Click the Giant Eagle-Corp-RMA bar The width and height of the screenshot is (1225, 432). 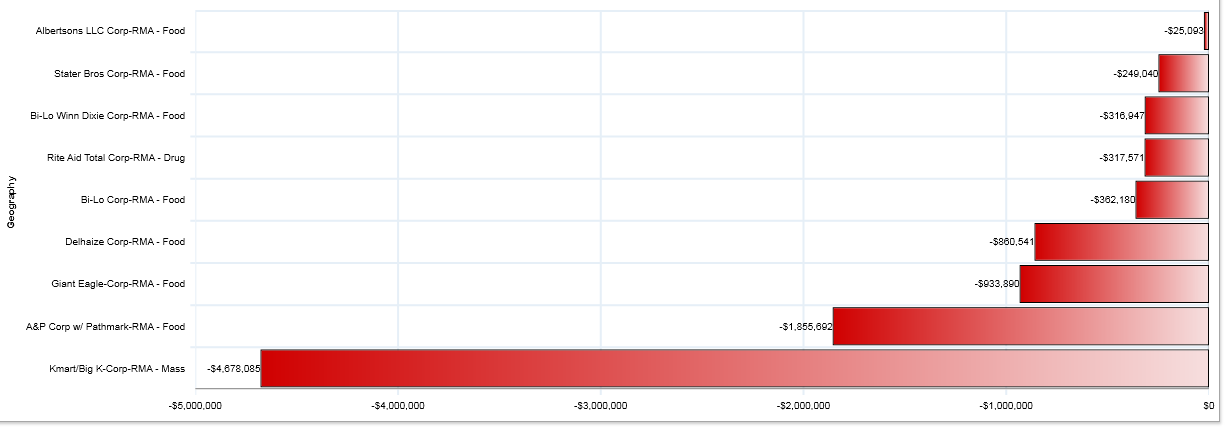click(1113, 284)
